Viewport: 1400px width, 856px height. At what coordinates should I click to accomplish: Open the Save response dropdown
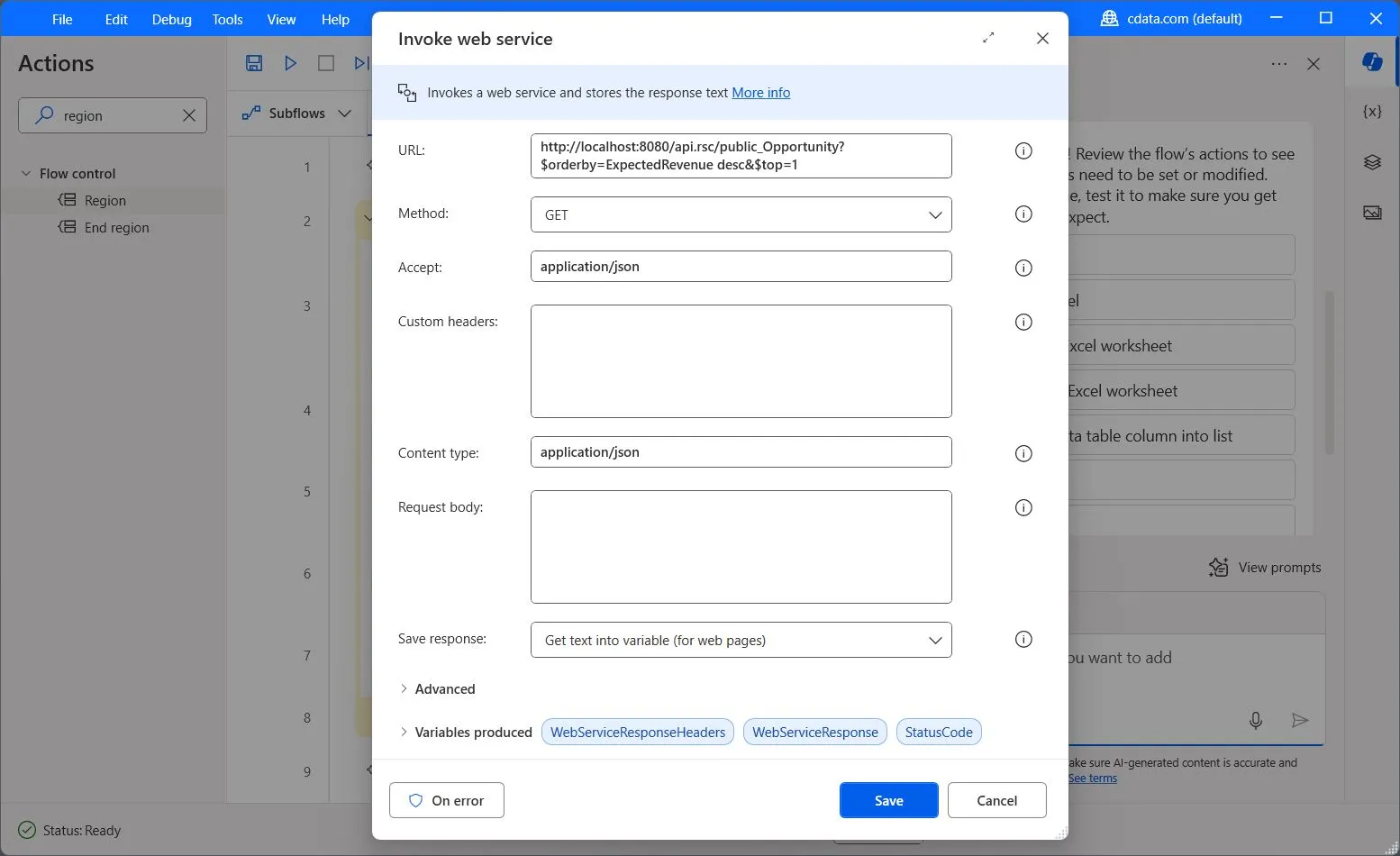click(x=741, y=640)
